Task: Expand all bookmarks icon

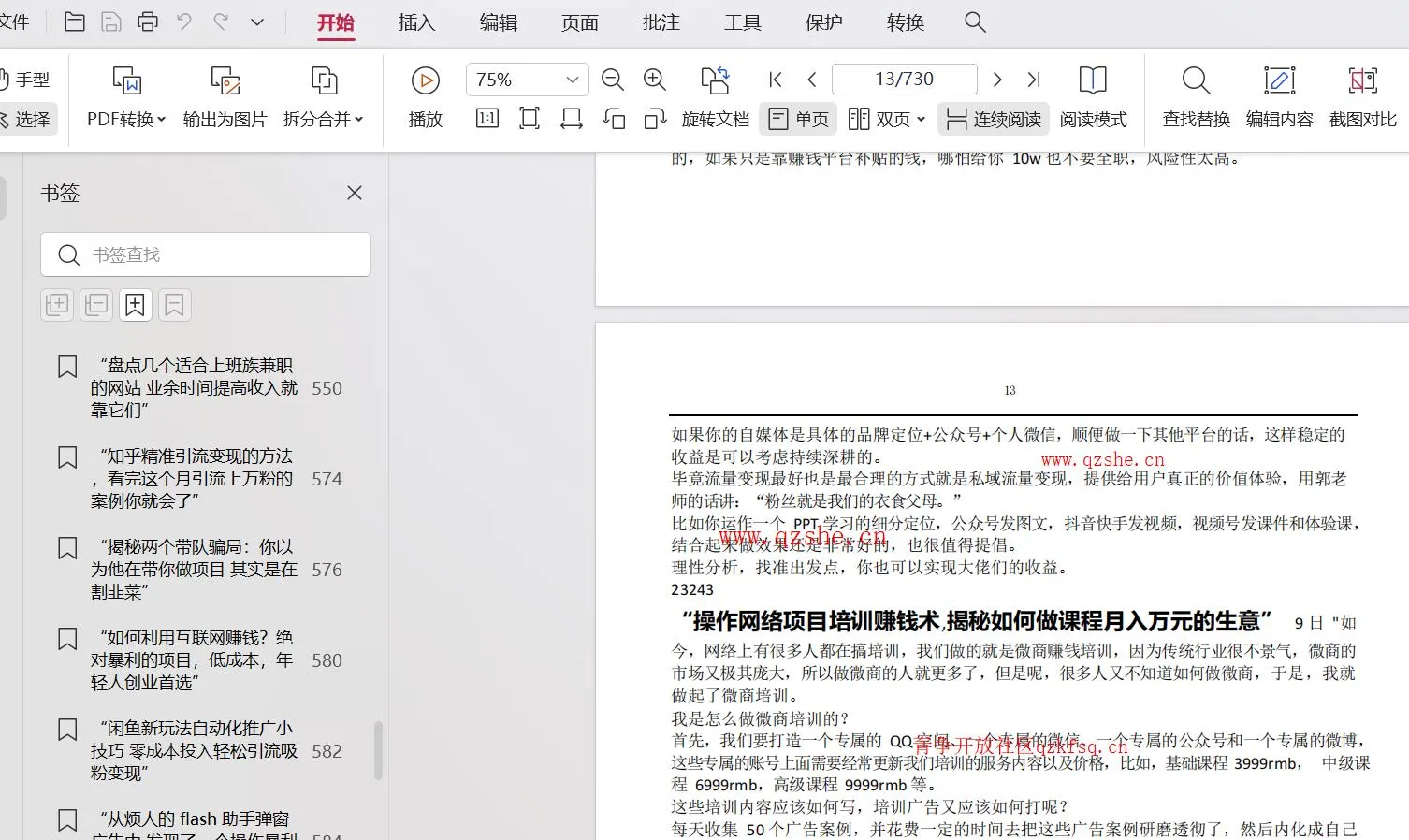Action: click(x=57, y=305)
